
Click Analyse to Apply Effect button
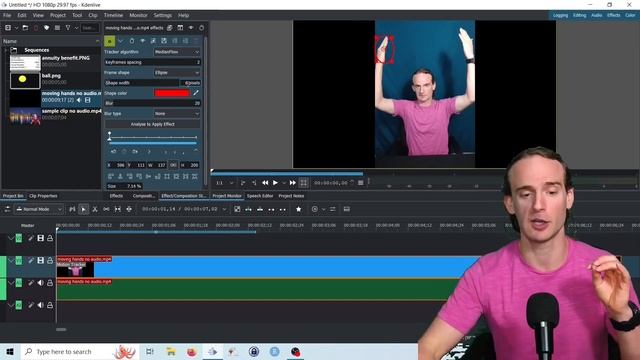pos(152,124)
